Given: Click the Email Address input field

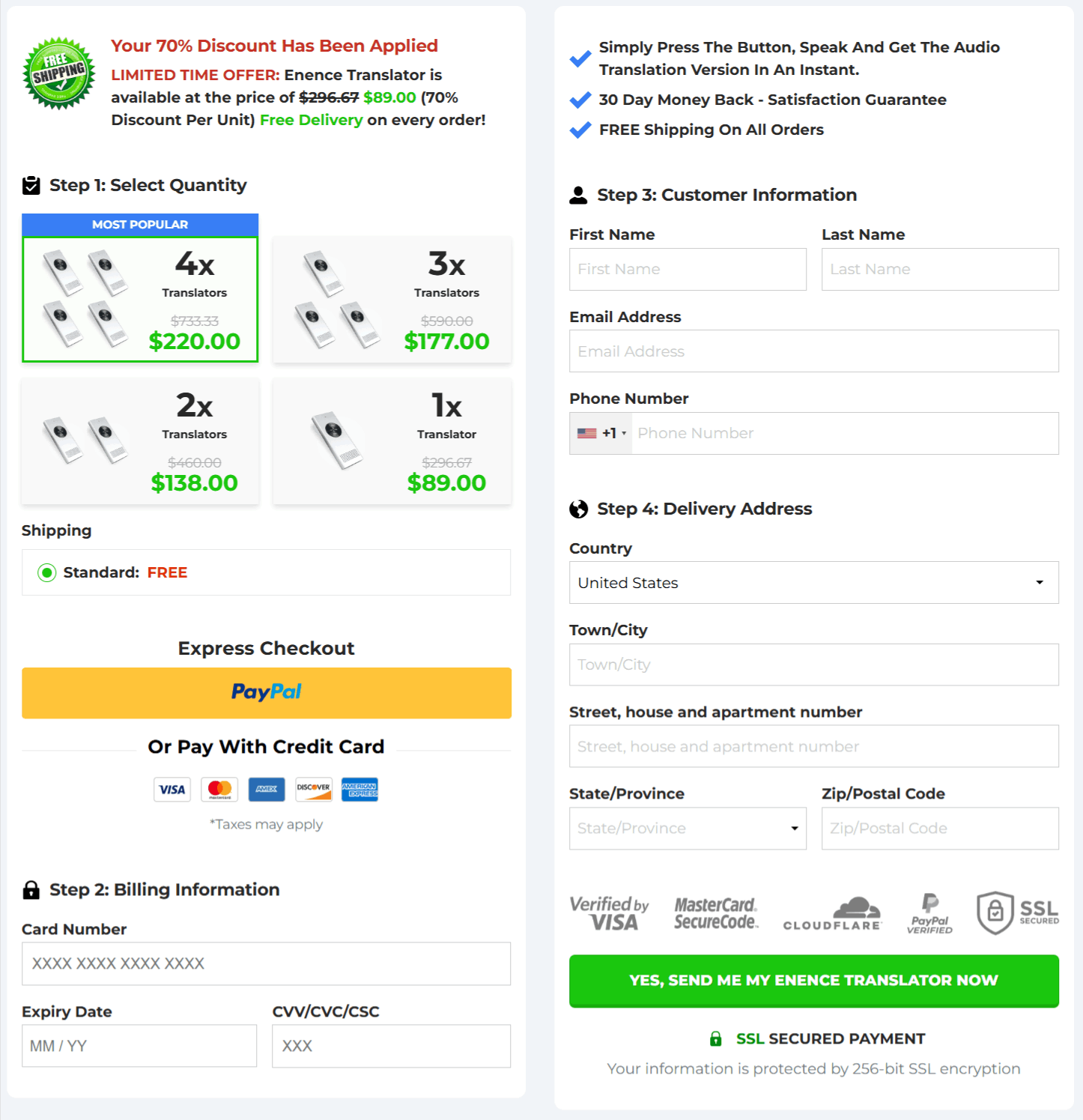Looking at the screenshot, I should point(813,351).
